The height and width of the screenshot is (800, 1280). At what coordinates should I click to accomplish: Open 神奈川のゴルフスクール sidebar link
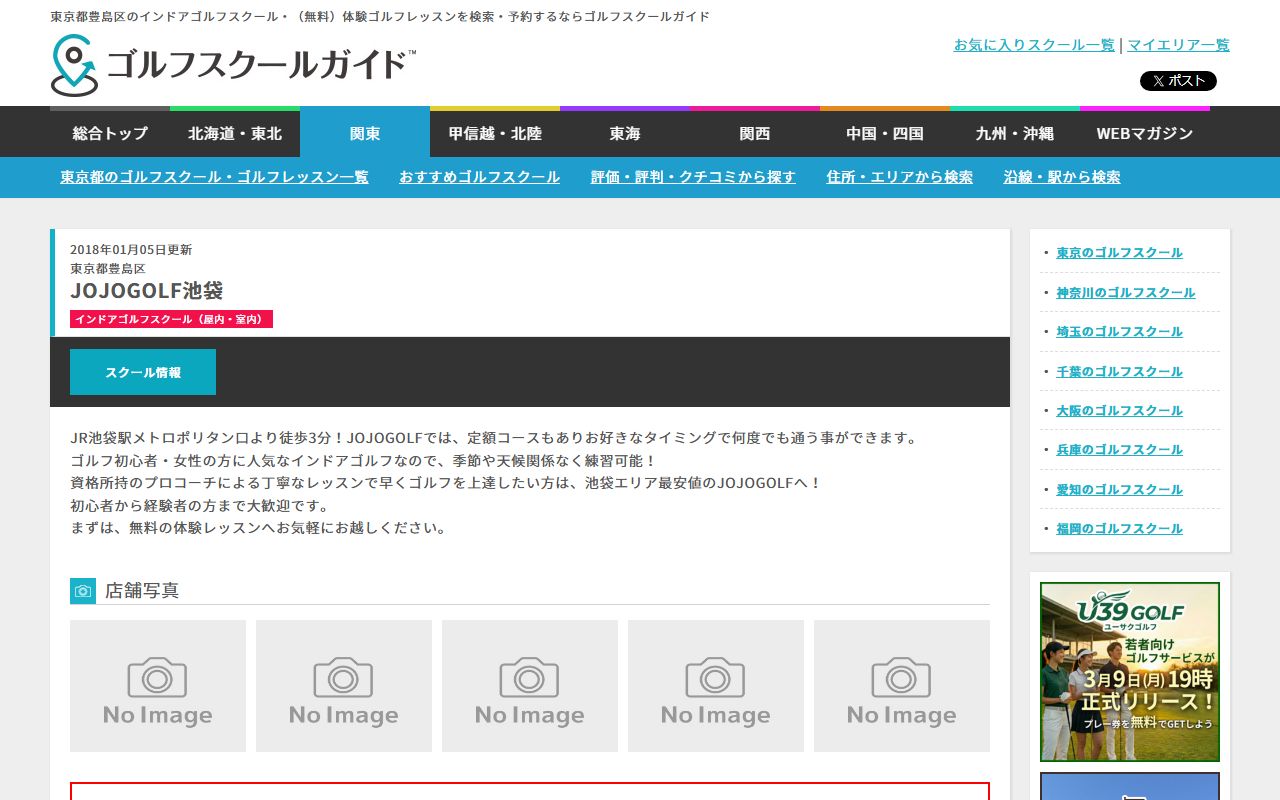(x=1126, y=293)
